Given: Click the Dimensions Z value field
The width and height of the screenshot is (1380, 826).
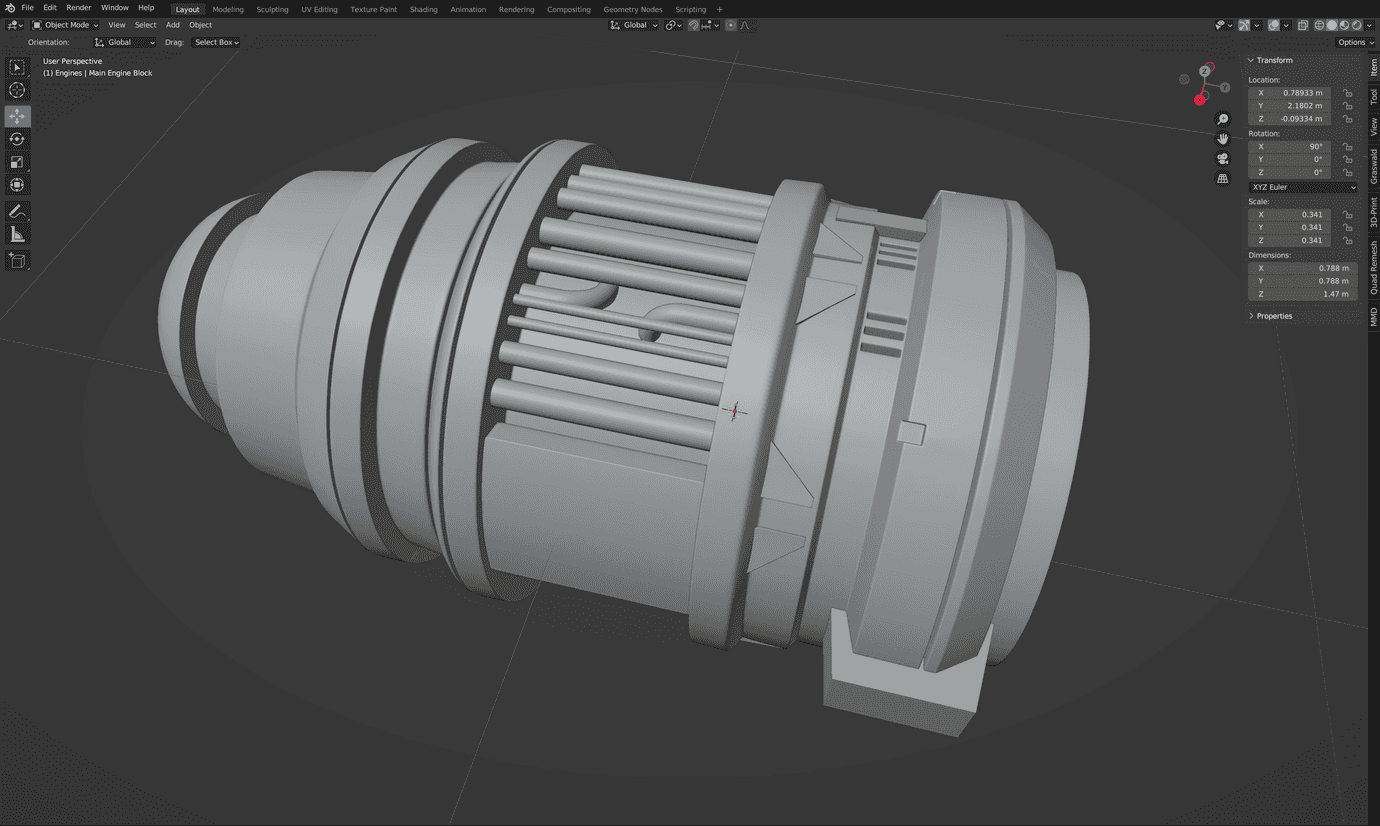Looking at the screenshot, I should coord(1303,294).
